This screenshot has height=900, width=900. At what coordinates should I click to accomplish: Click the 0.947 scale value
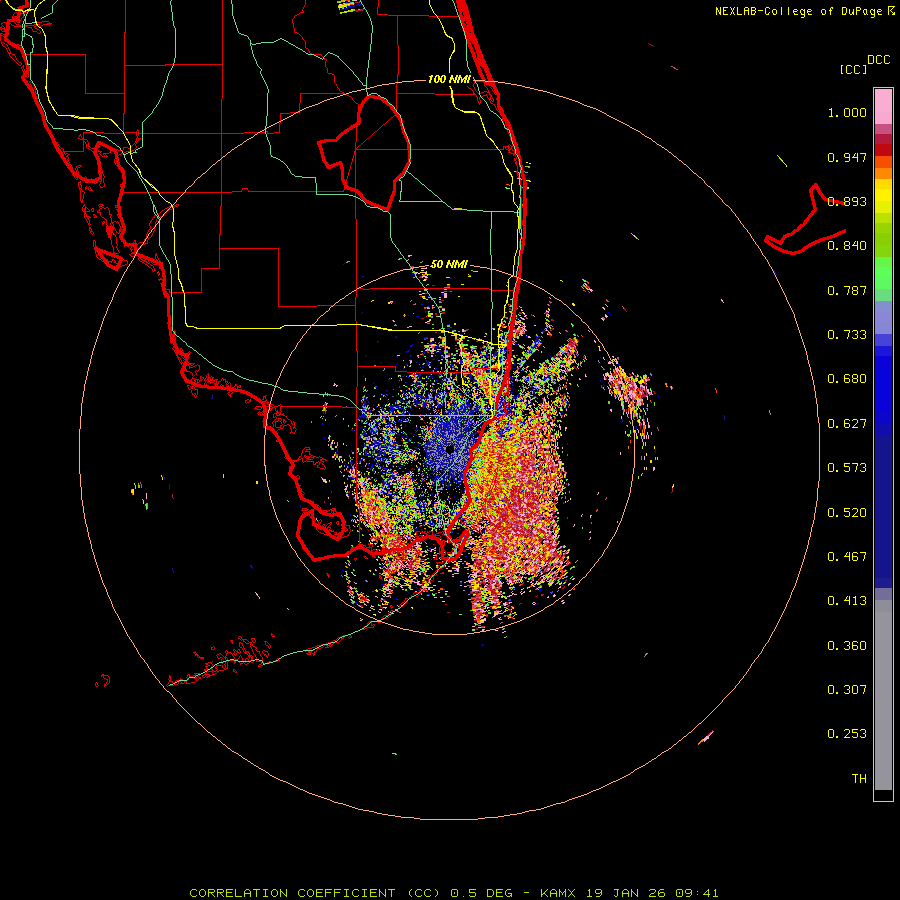tap(847, 157)
